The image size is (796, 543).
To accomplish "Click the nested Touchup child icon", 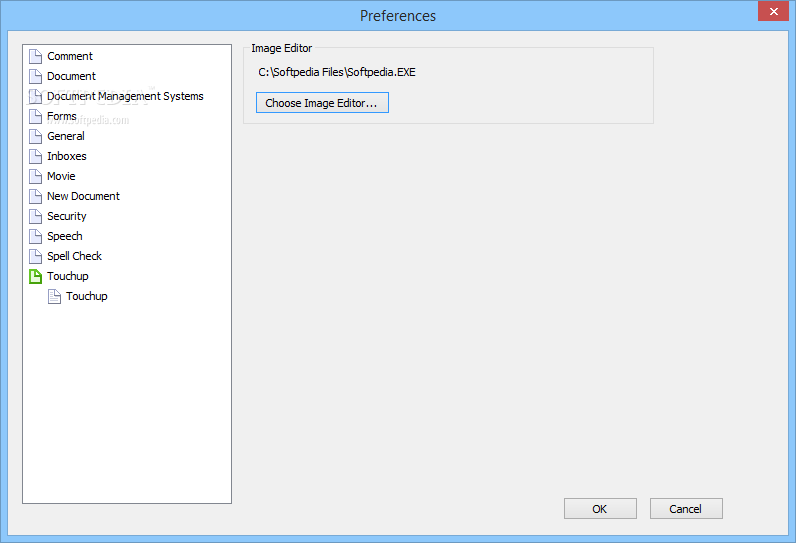I will coord(55,296).
